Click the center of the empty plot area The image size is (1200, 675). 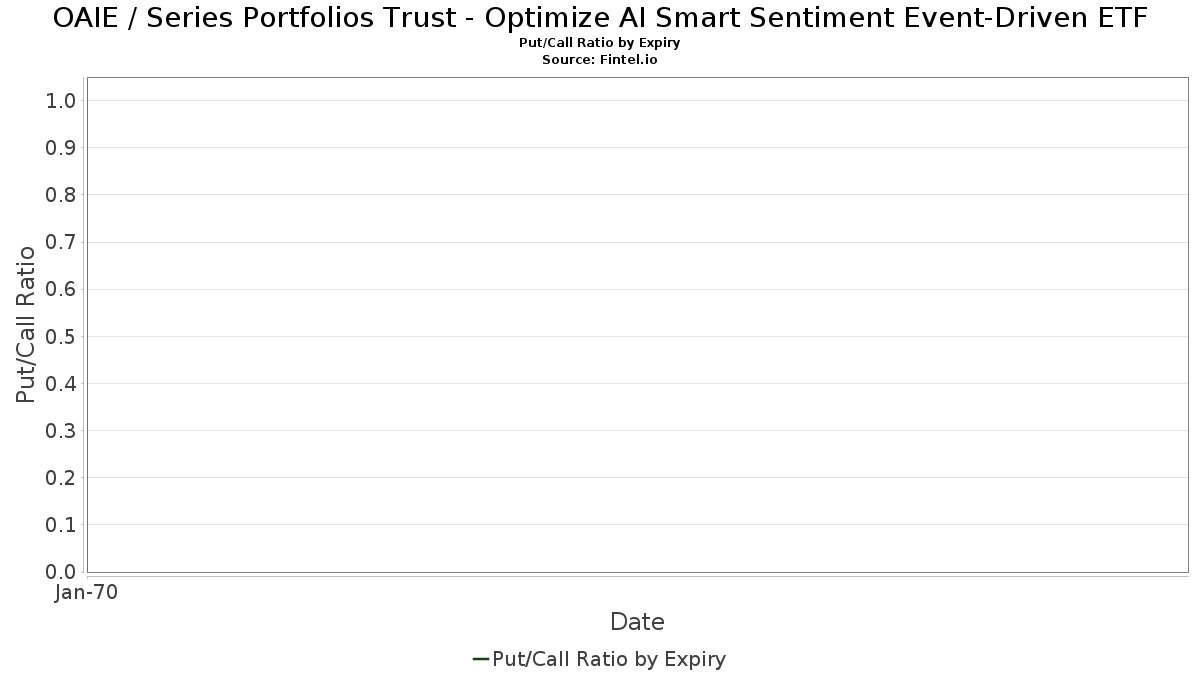coord(637,325)
